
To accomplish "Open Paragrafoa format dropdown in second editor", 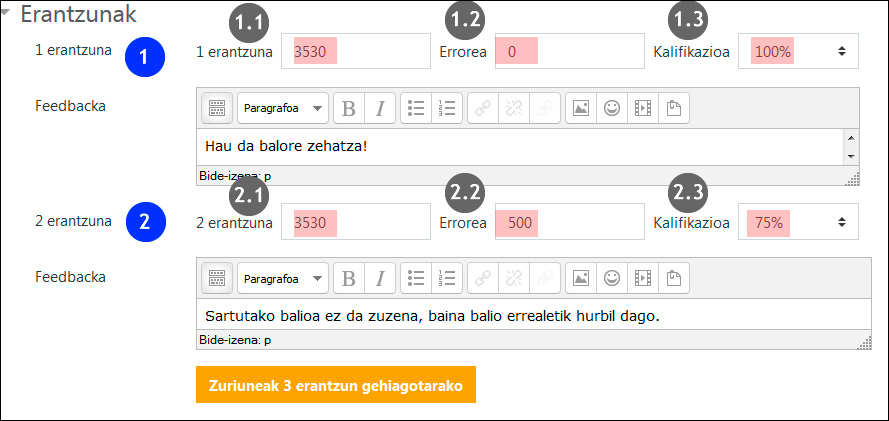I will tap(283, 277).
